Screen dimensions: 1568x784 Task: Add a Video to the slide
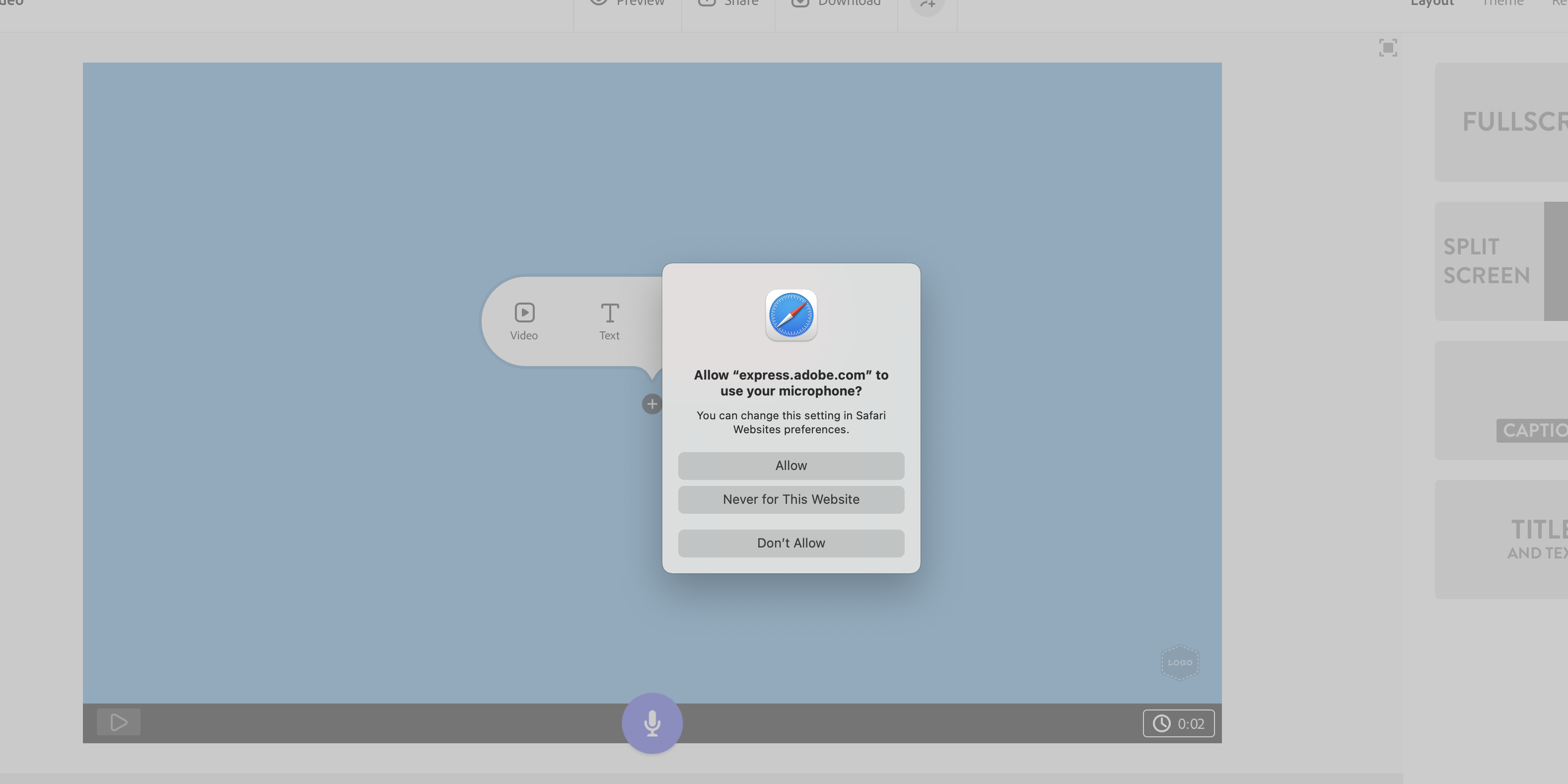(524, 321)
